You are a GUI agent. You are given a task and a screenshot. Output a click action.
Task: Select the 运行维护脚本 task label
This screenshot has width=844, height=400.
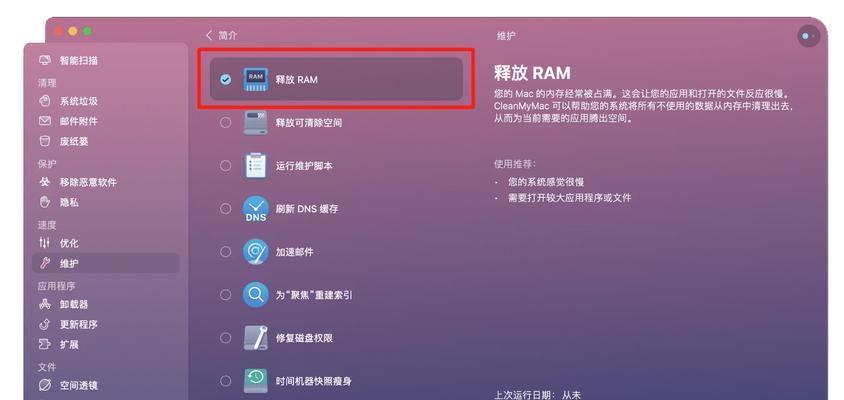point(304,166)
